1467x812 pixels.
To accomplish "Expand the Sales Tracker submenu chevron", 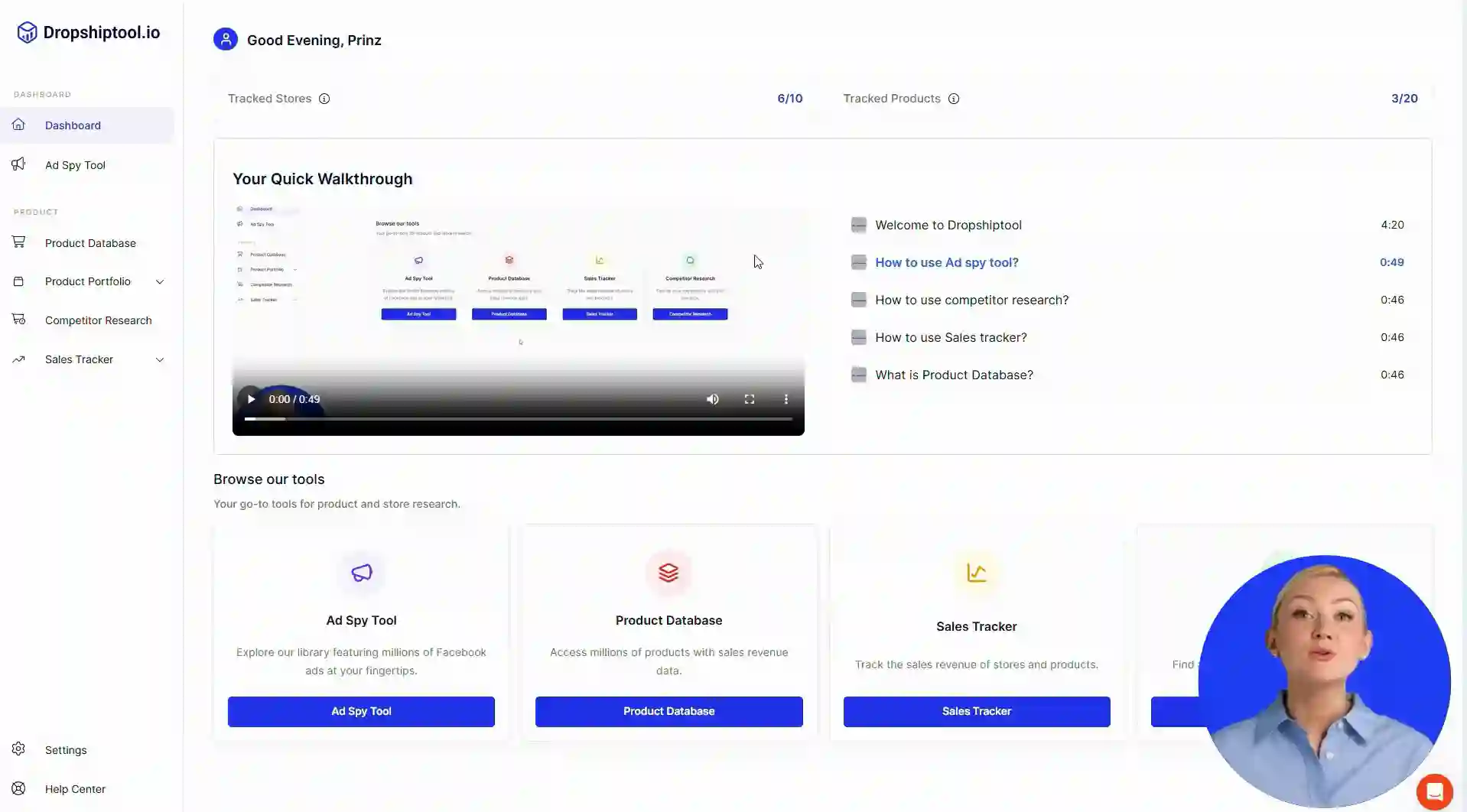I will pyautogui.click(x=160, y=359).
